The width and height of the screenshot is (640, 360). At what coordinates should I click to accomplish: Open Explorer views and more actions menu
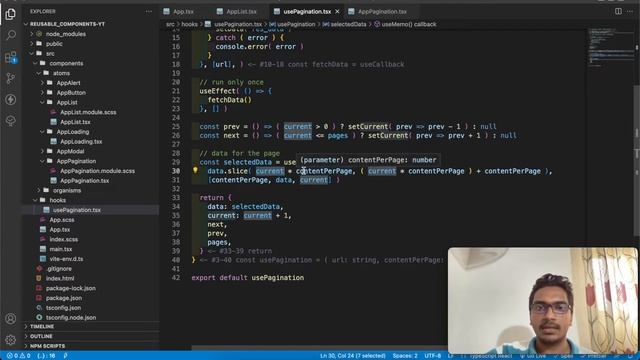tap(149, 11)
